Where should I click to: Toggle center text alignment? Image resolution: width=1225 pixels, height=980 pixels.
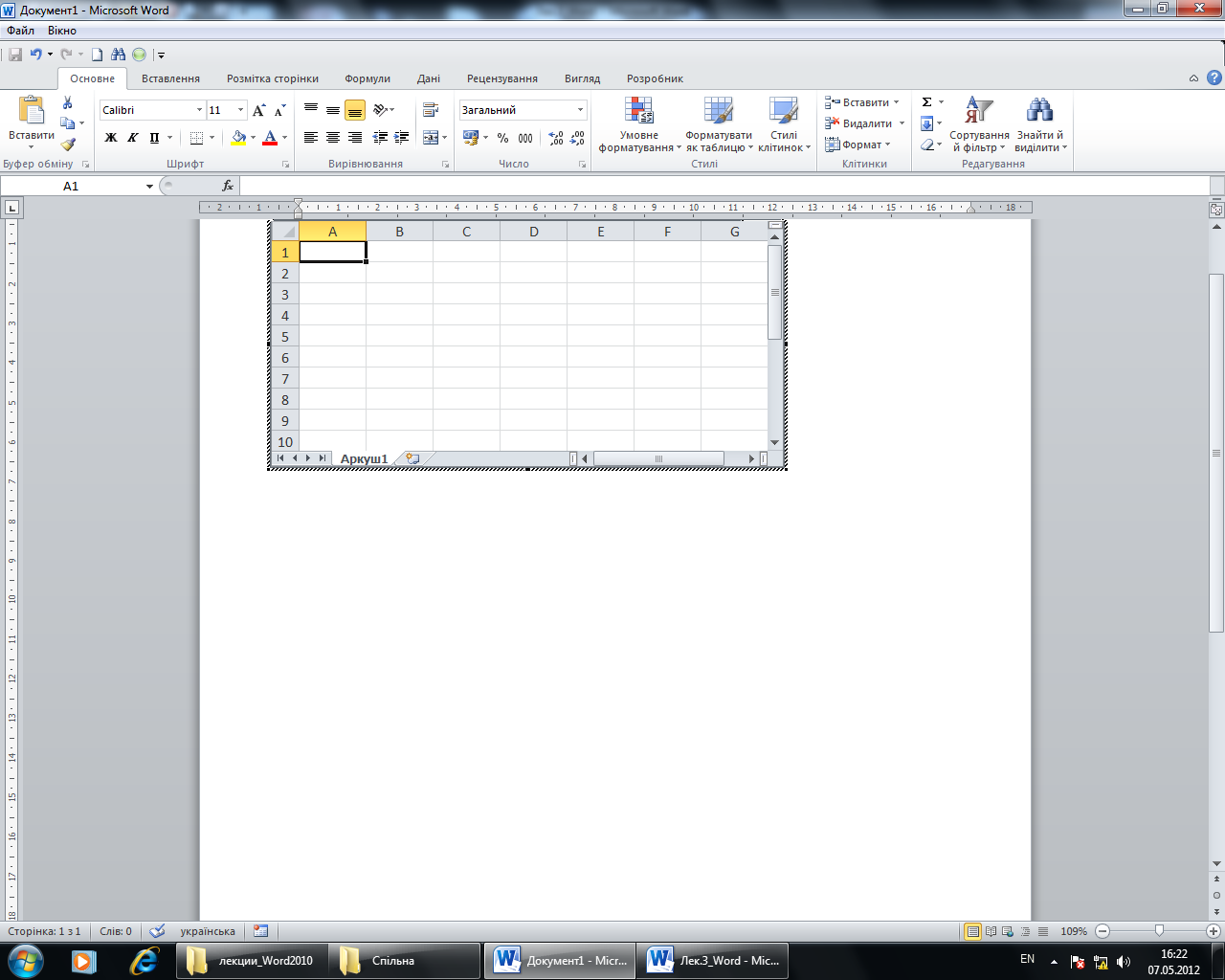[333, 138]
